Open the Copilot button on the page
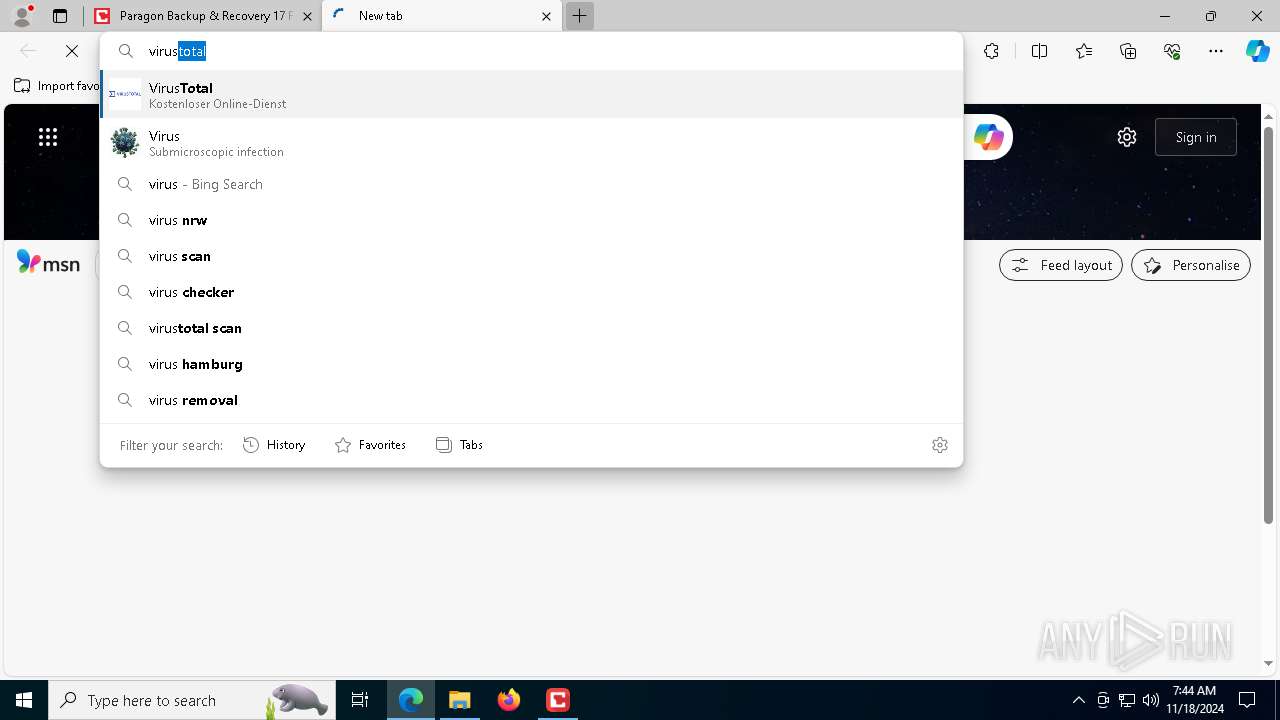1280x720 pixels. [989, 137]
